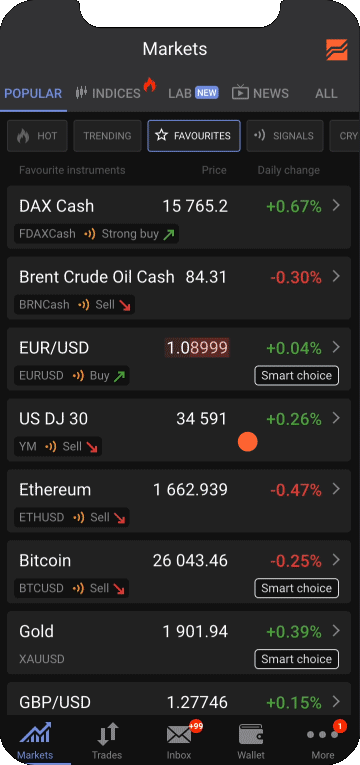Image resolution: width=360 pixels, height=765 pixels.
Task: Open the Trades arrows icon
Action: [x=107, y=735]
